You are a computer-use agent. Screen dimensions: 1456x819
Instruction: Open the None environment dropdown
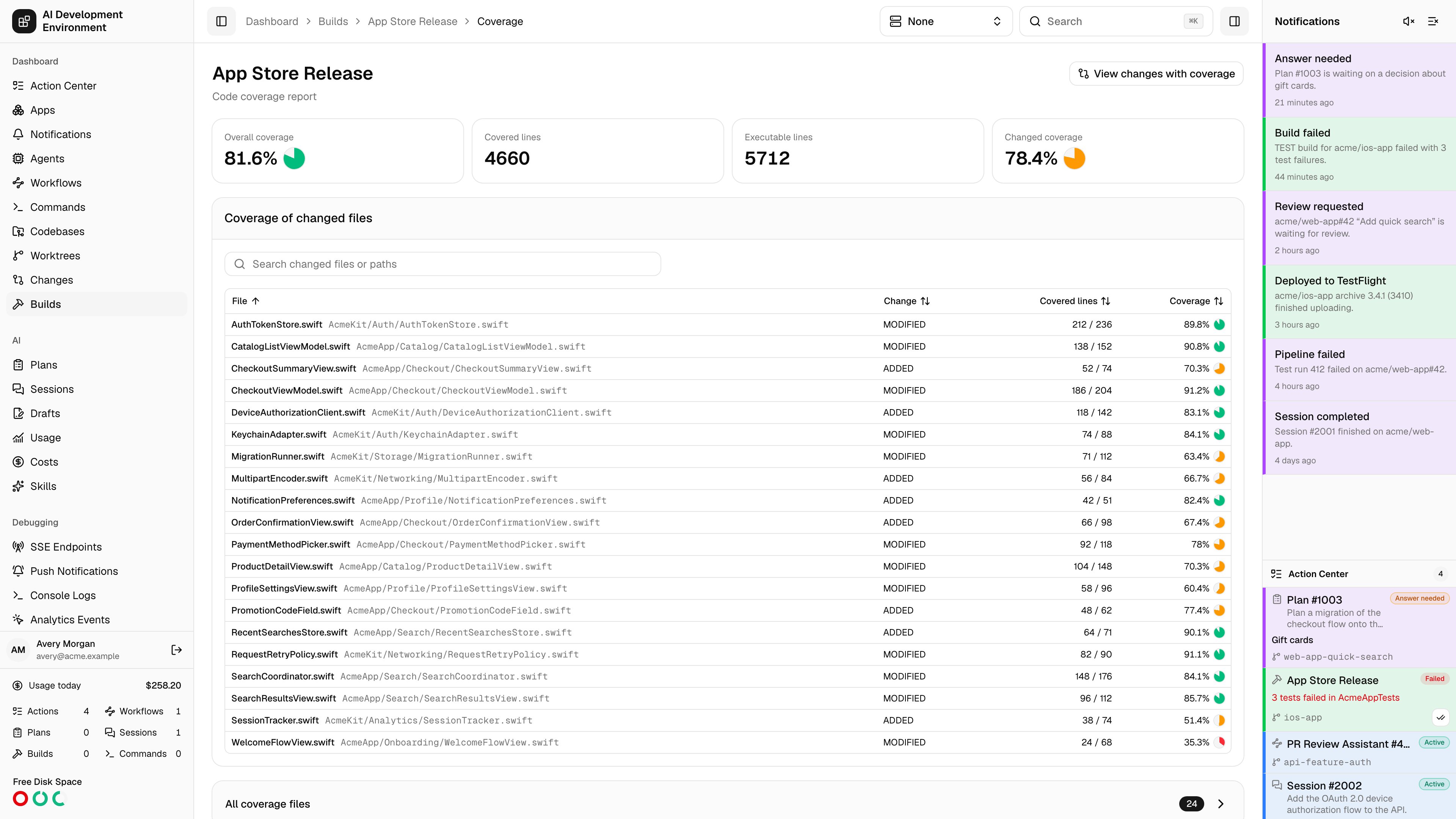click(946, 22)
